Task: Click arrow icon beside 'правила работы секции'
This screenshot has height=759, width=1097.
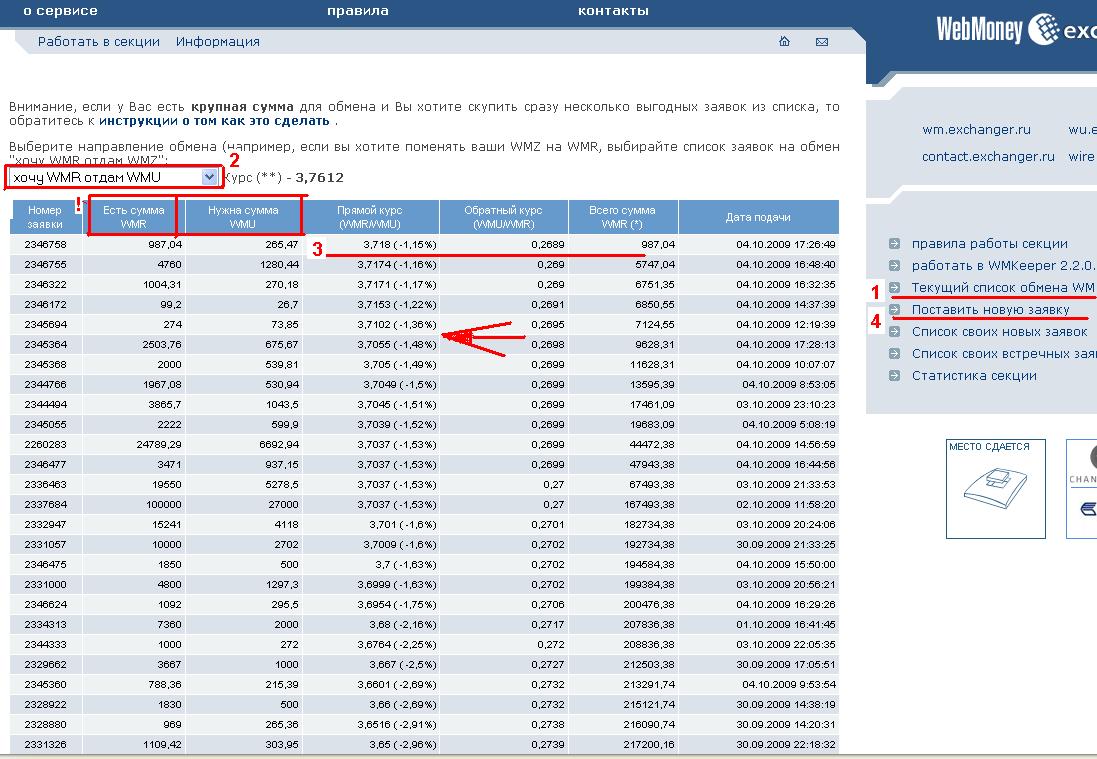Action: [x=894, y=243]
